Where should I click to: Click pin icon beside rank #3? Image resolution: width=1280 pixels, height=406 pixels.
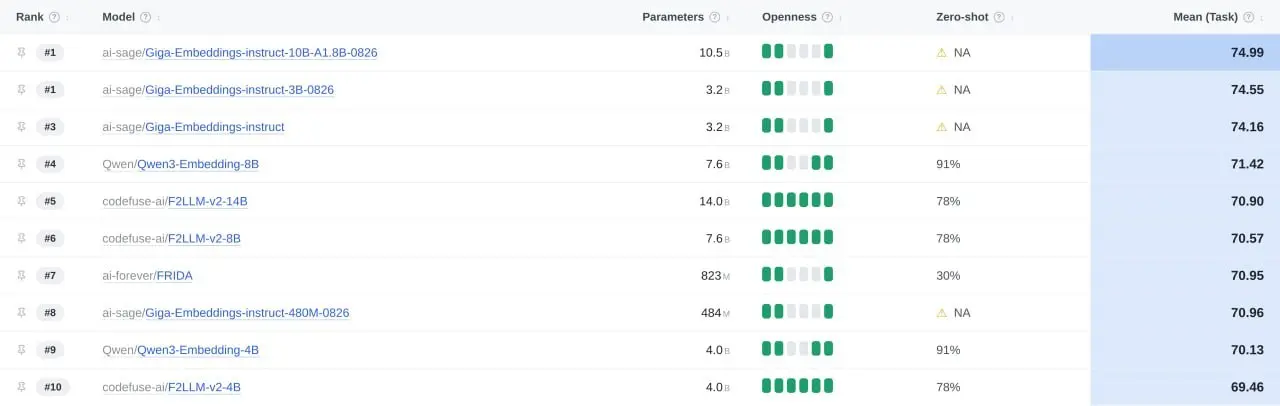(x=21, y=126)
